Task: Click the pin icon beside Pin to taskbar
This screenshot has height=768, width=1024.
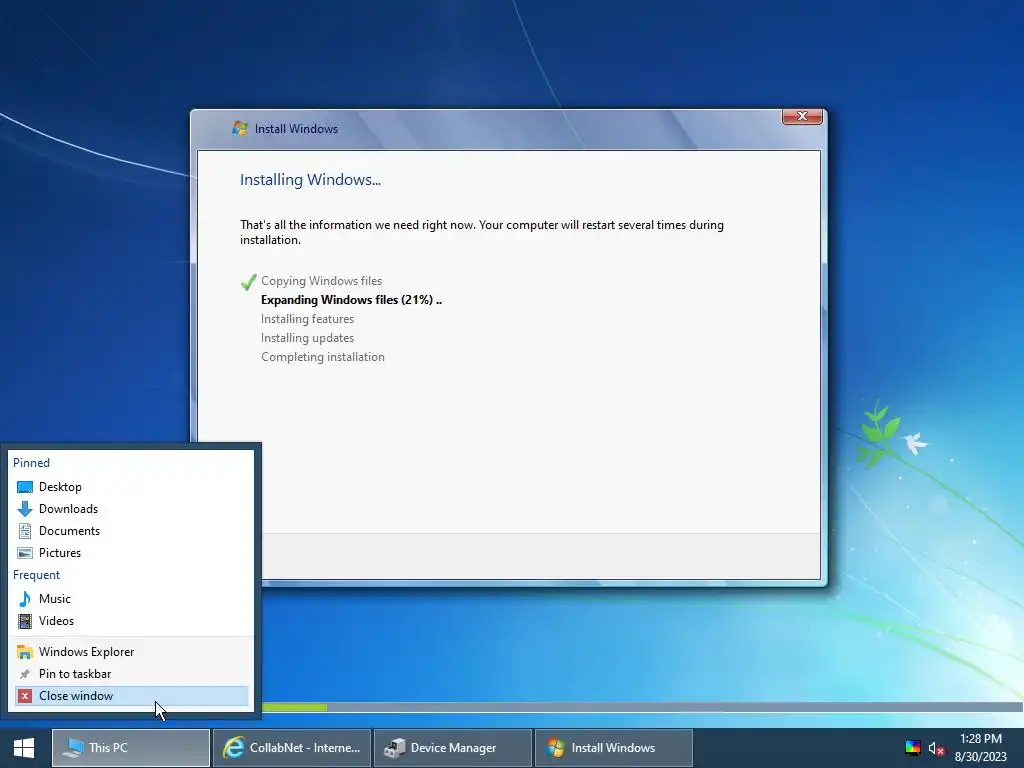Action: click(25, 673)
